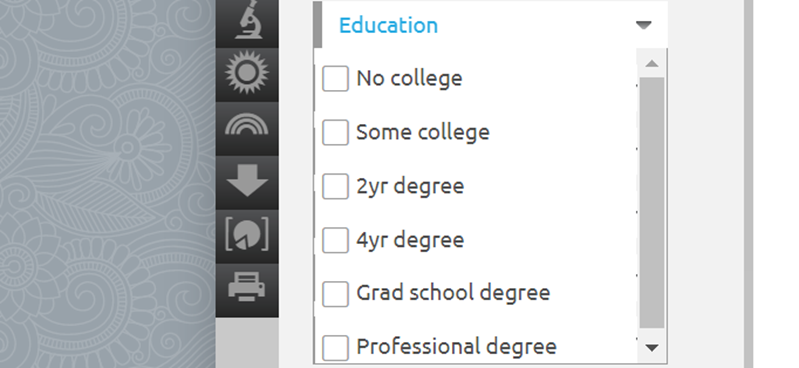Tick the Some college checkbox
Screen dimensions: 799x368
pos(335,132)
